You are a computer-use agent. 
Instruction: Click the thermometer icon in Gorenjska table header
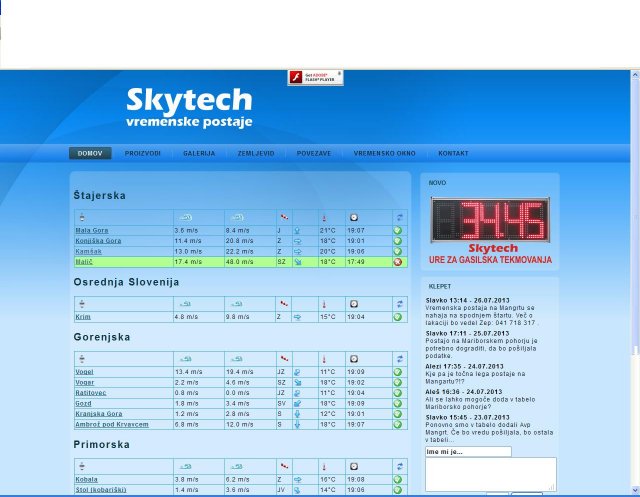[324, 359]
